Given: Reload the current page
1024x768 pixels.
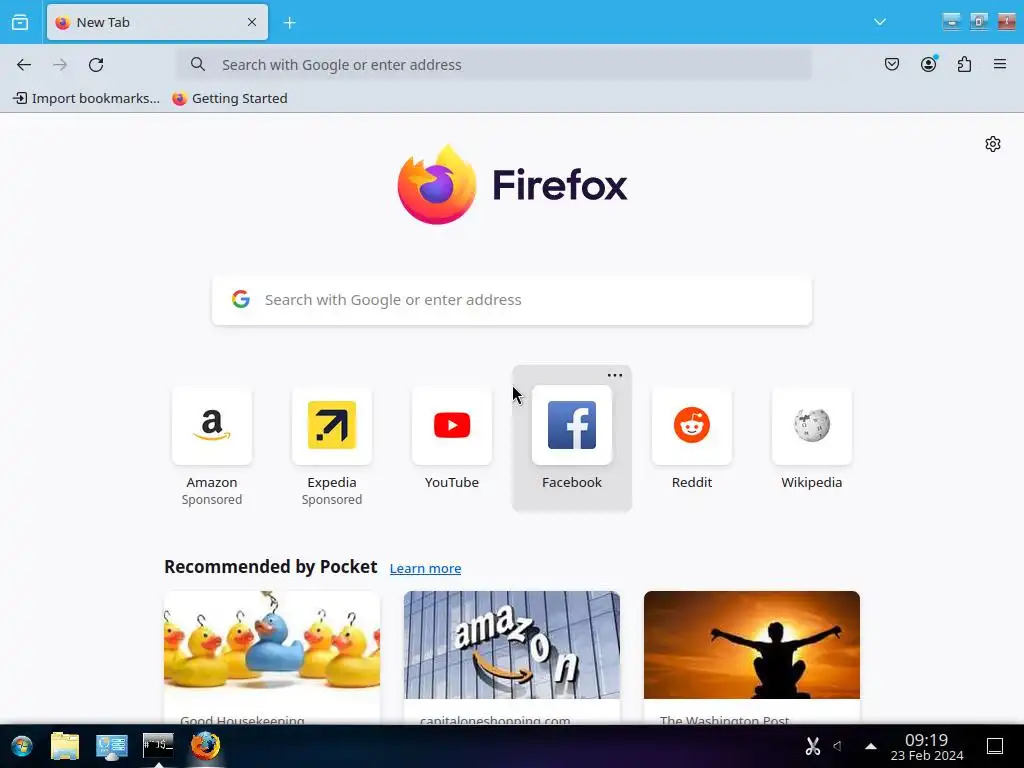Looking at the screenshot, I should (96, 65).
